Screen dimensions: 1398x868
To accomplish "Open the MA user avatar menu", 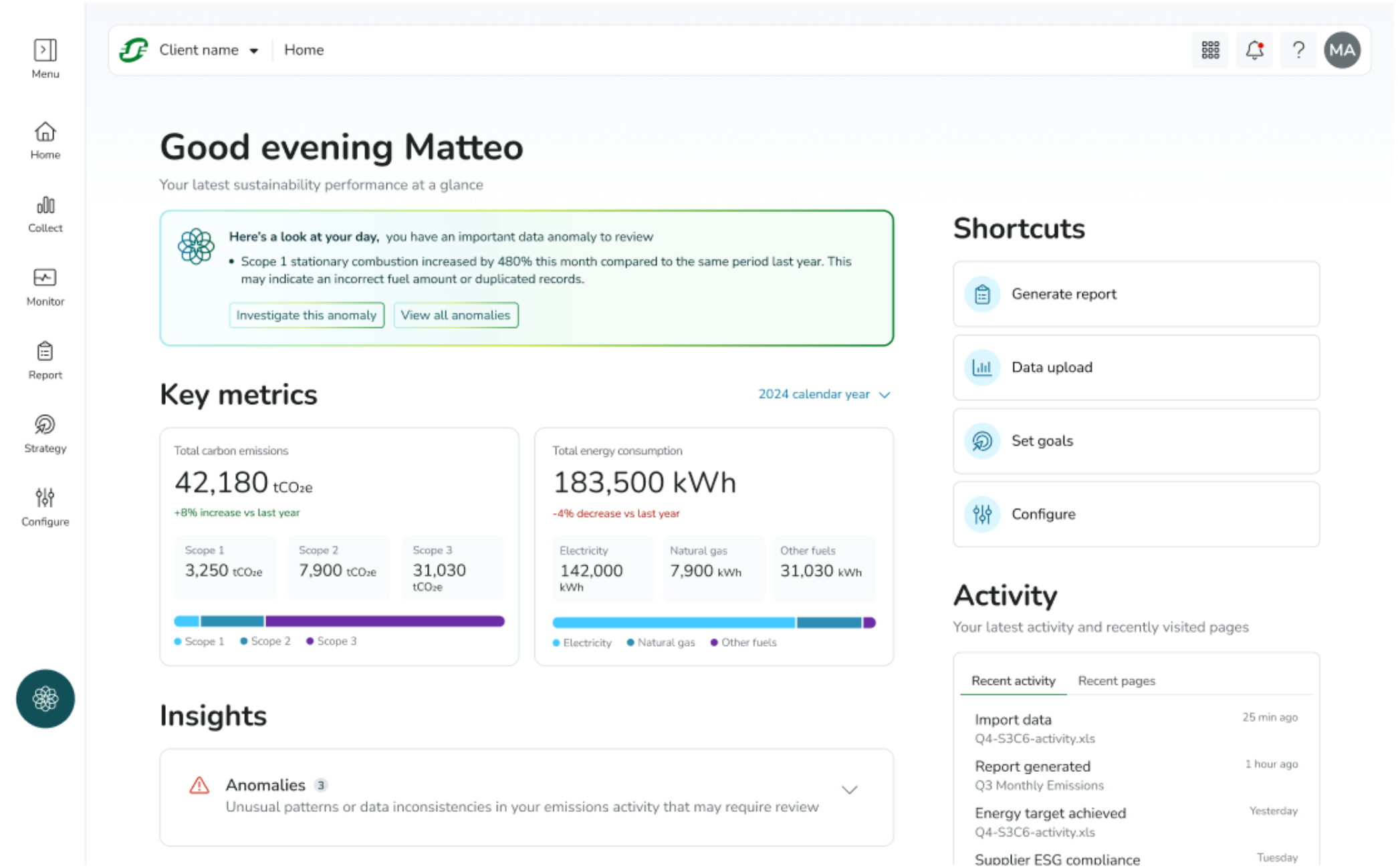I will (1341, 50).
